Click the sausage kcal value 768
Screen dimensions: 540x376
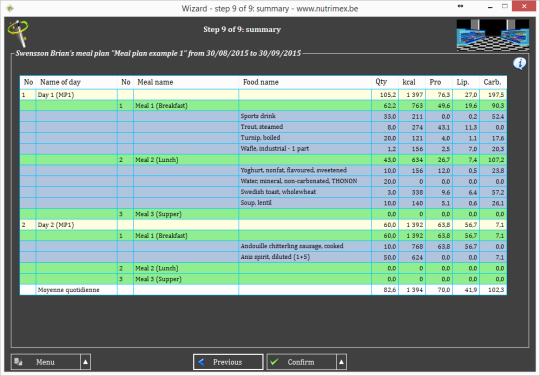[417, 247]
